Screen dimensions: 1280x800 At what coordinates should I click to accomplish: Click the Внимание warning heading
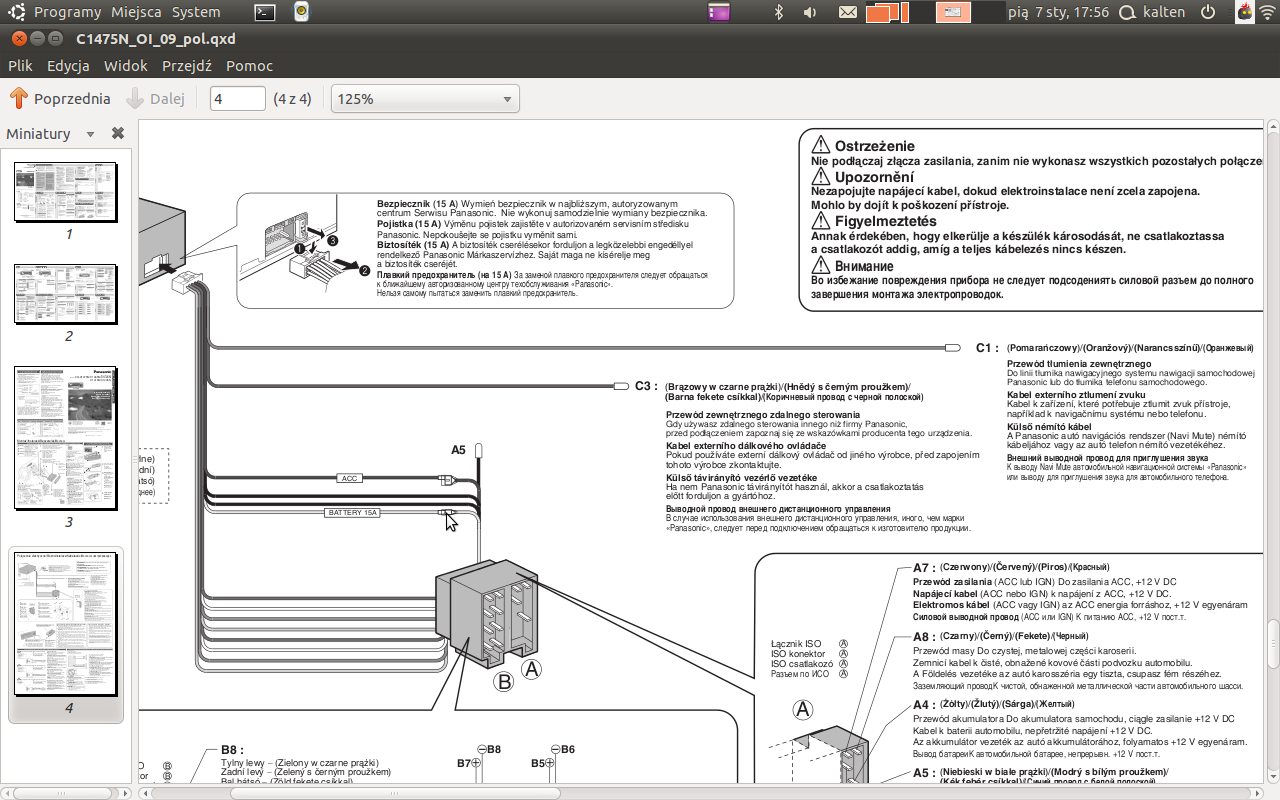click(x=864, y=266)
